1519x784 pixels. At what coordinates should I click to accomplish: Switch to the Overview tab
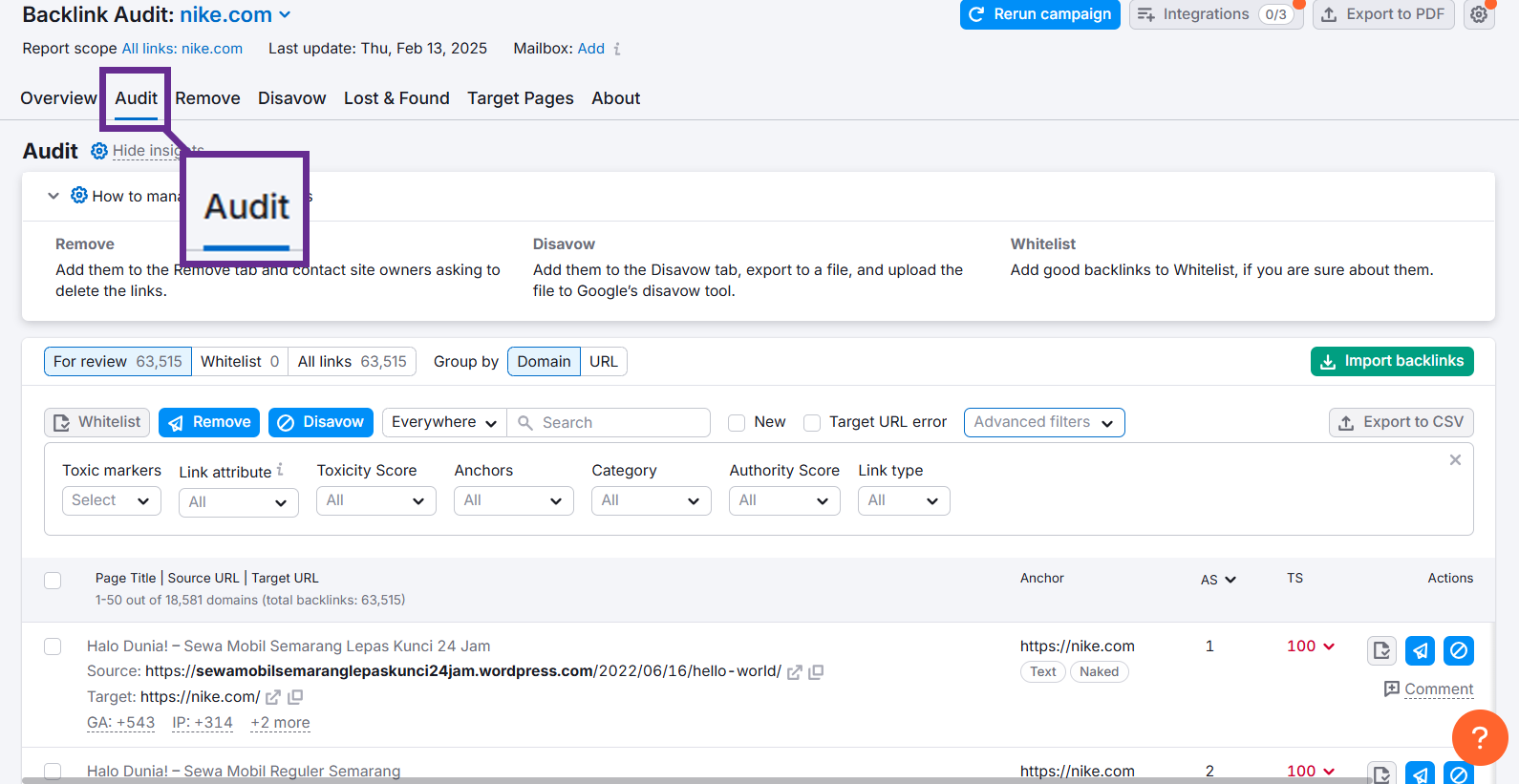58,98
